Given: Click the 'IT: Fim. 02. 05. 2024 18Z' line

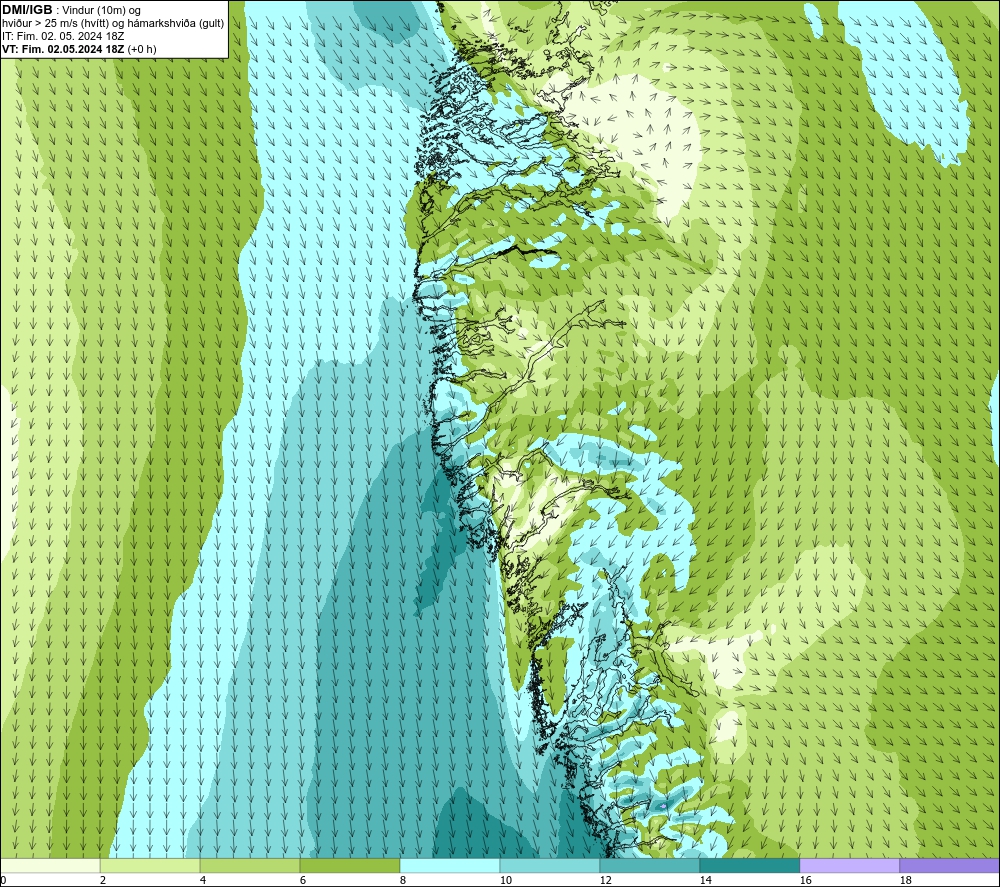Looking at the screenshot, I should 63,36.
